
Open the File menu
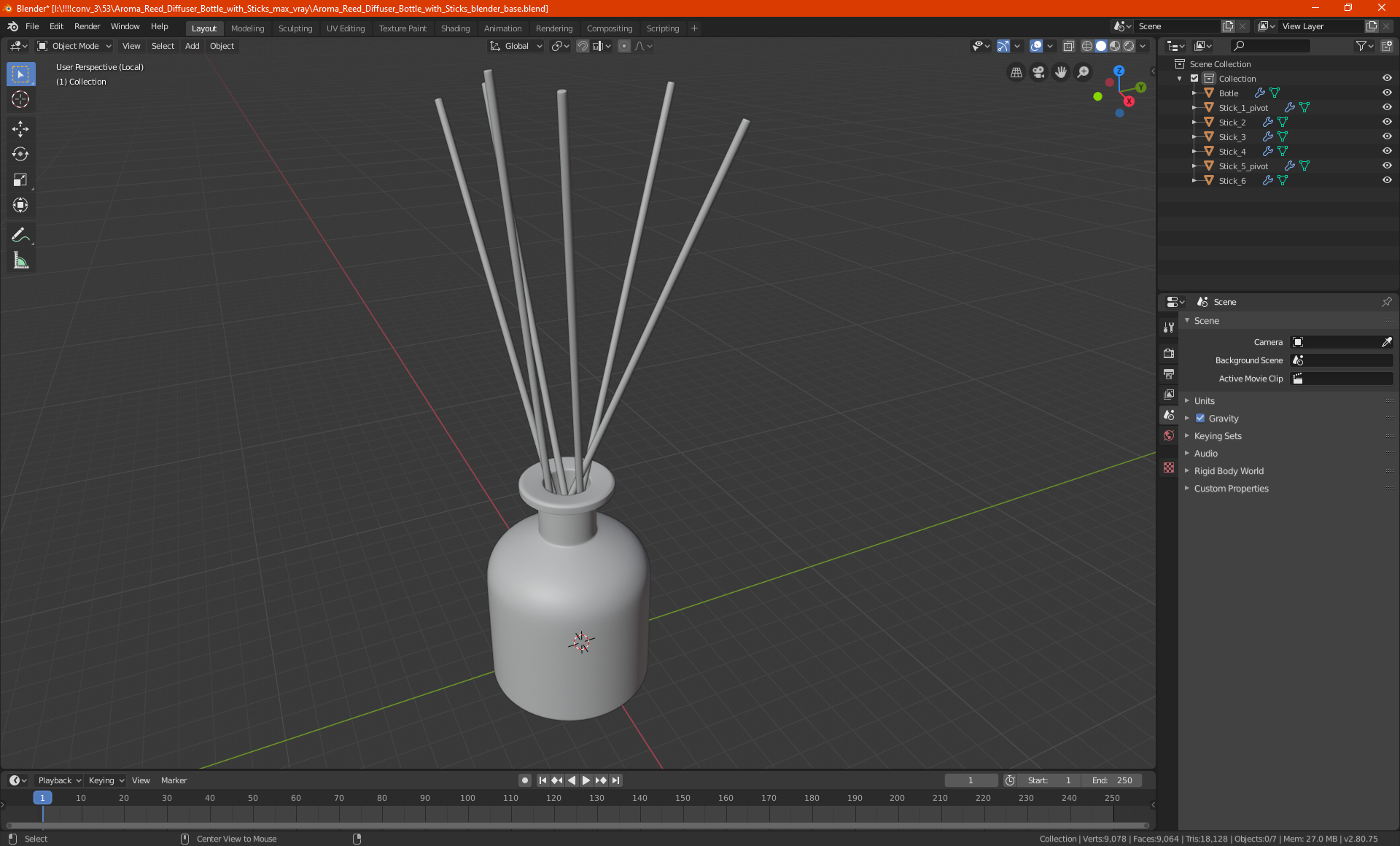(x=32, y=26)
